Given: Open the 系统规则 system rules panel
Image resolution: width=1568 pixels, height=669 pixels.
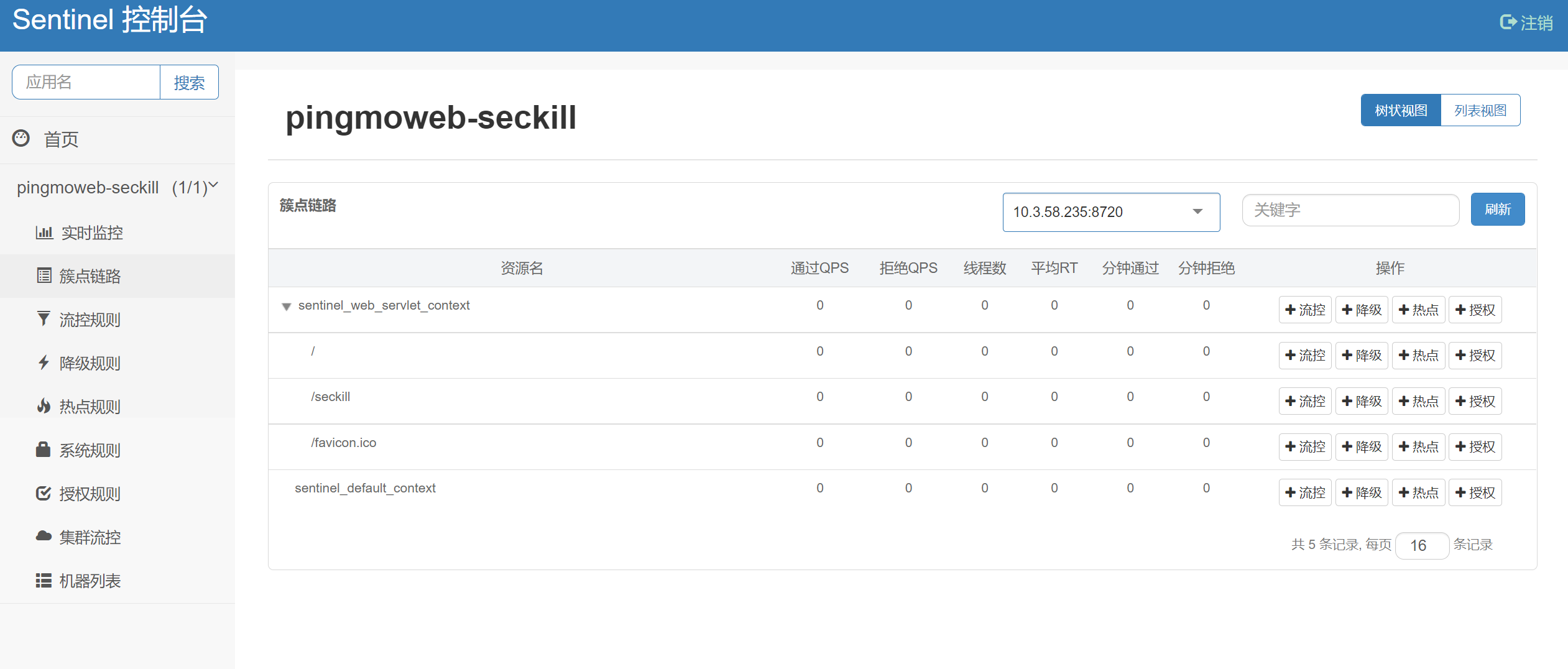Looking at the screenshot, I should [90, 450].
